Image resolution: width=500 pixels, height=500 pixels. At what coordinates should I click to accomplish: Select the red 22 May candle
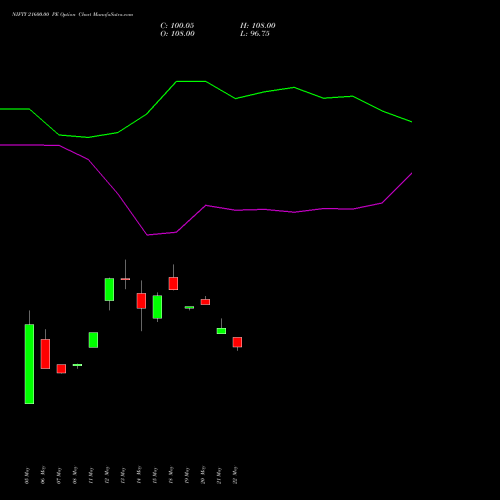(x=237, y=342)
